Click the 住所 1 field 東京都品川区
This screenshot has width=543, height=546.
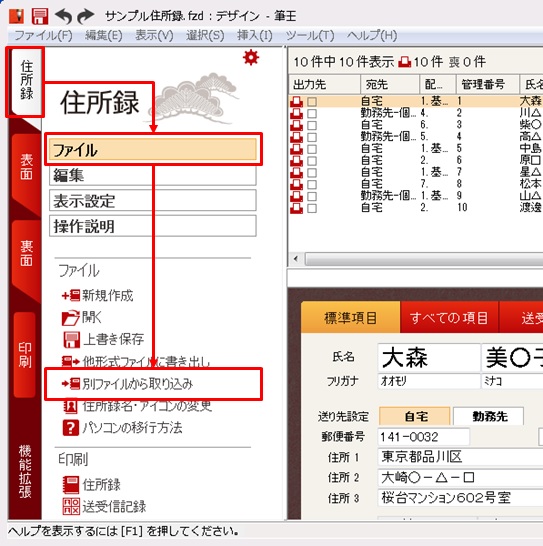(460, 457)
